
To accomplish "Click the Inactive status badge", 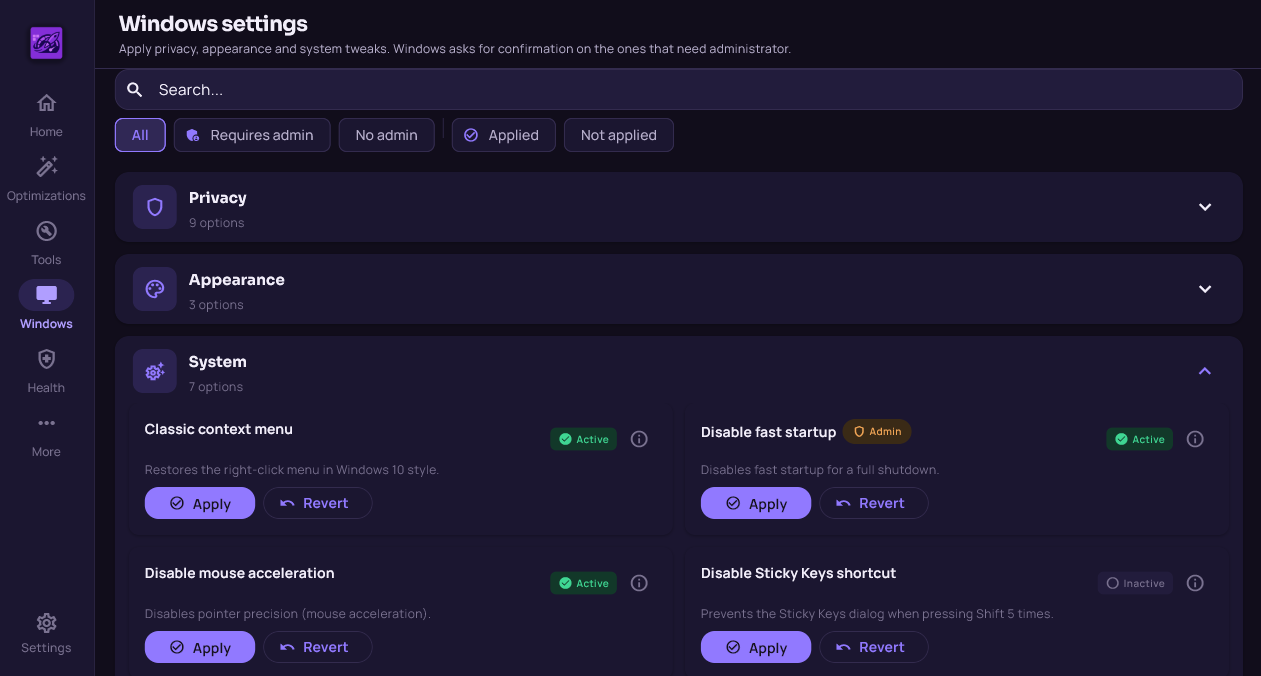I will [x=1135, y=583].
